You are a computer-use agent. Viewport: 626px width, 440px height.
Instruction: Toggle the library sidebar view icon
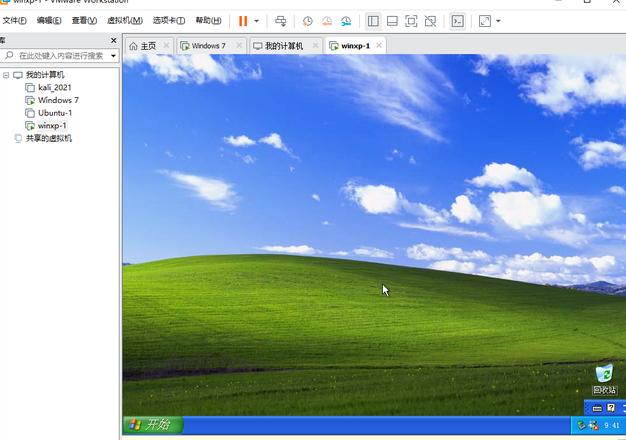[x=373, y=21]
